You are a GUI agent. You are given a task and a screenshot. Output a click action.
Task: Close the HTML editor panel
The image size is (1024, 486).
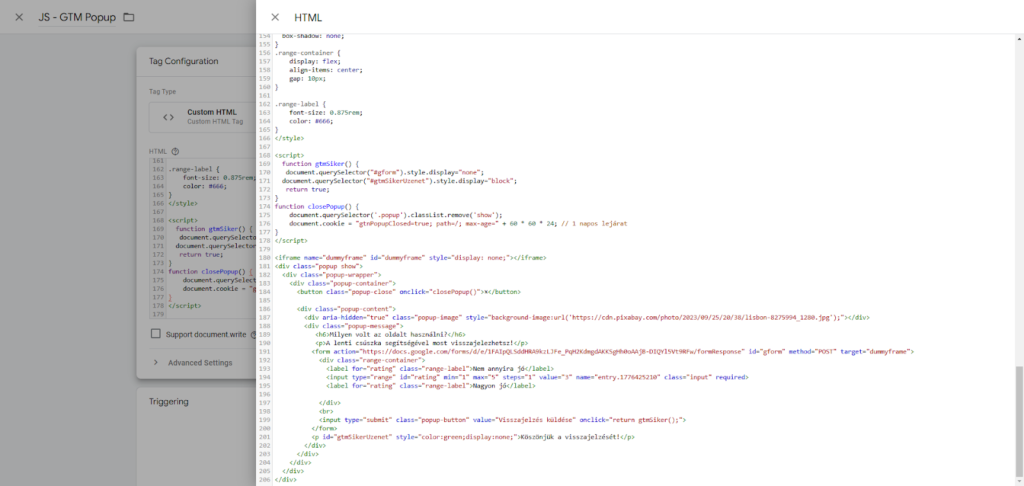pyautogui.click(x=275, y=18)
